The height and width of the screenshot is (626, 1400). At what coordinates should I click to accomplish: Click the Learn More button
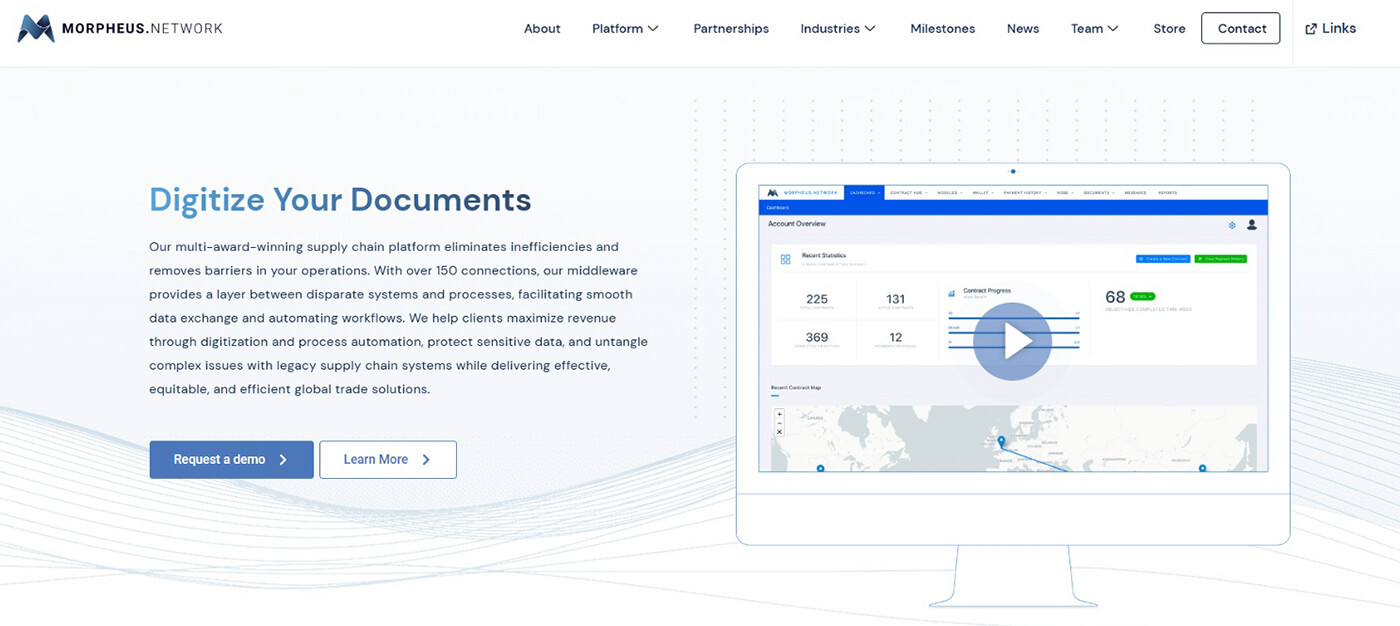tap(387, 460)
